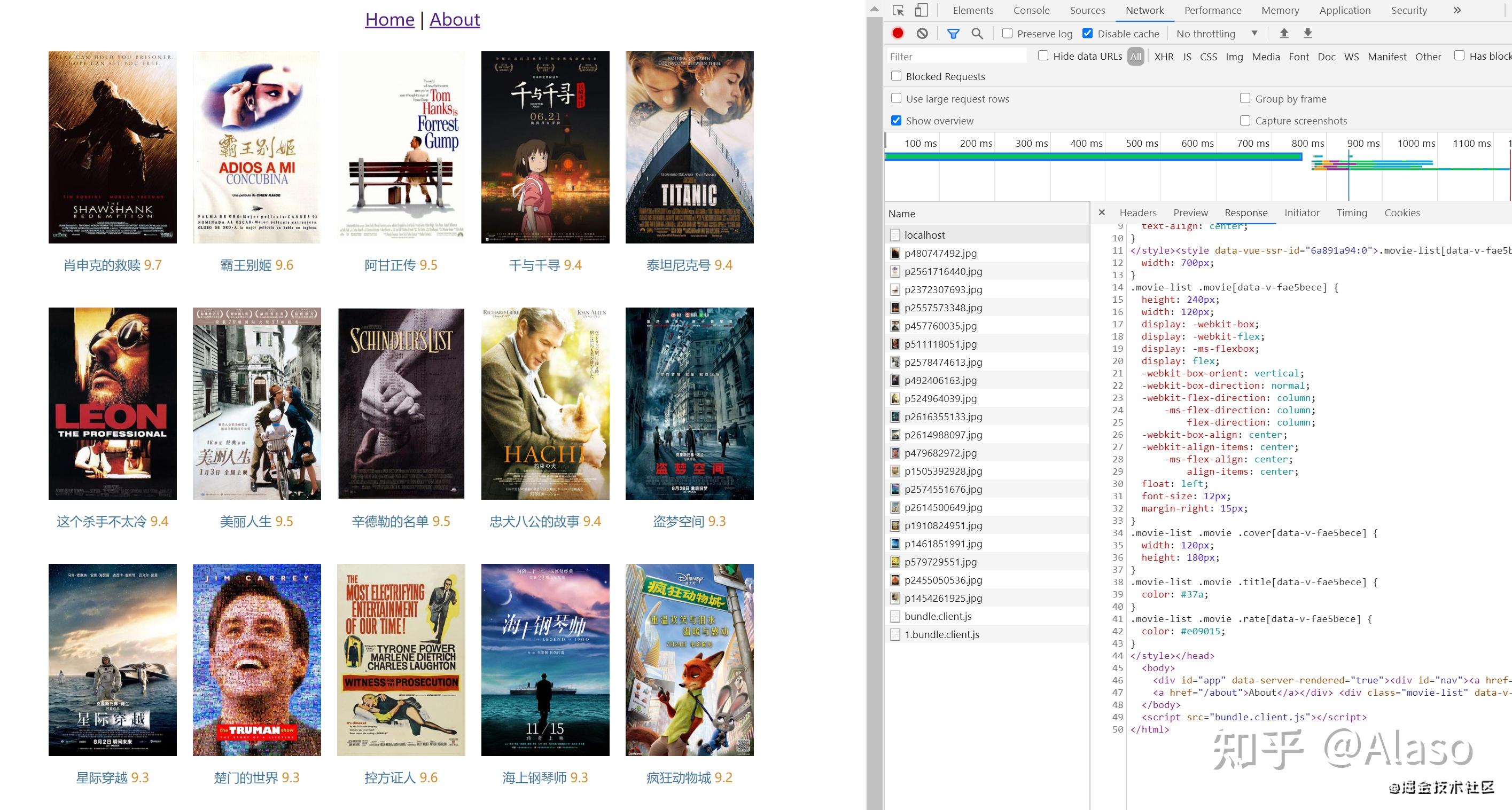1512x810 pixels.
Task: Expand more DevTools tabs chevron
Action: coord(1457,11)
